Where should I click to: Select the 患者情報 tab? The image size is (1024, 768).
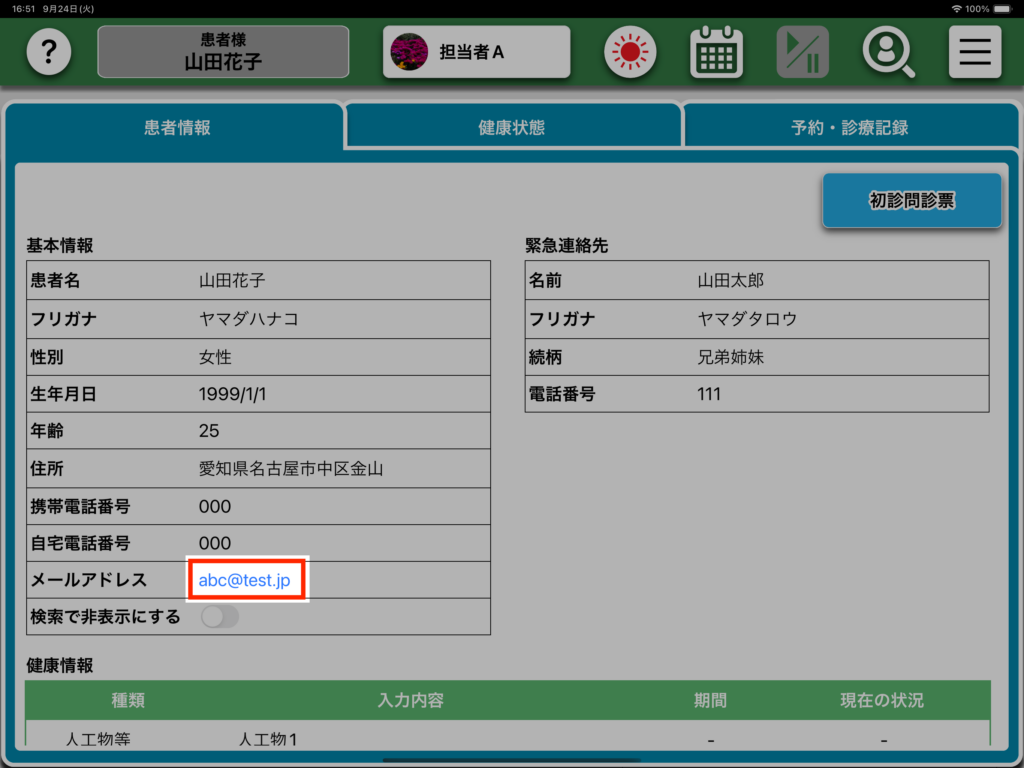pyautogui.click(x=177, y=128)
